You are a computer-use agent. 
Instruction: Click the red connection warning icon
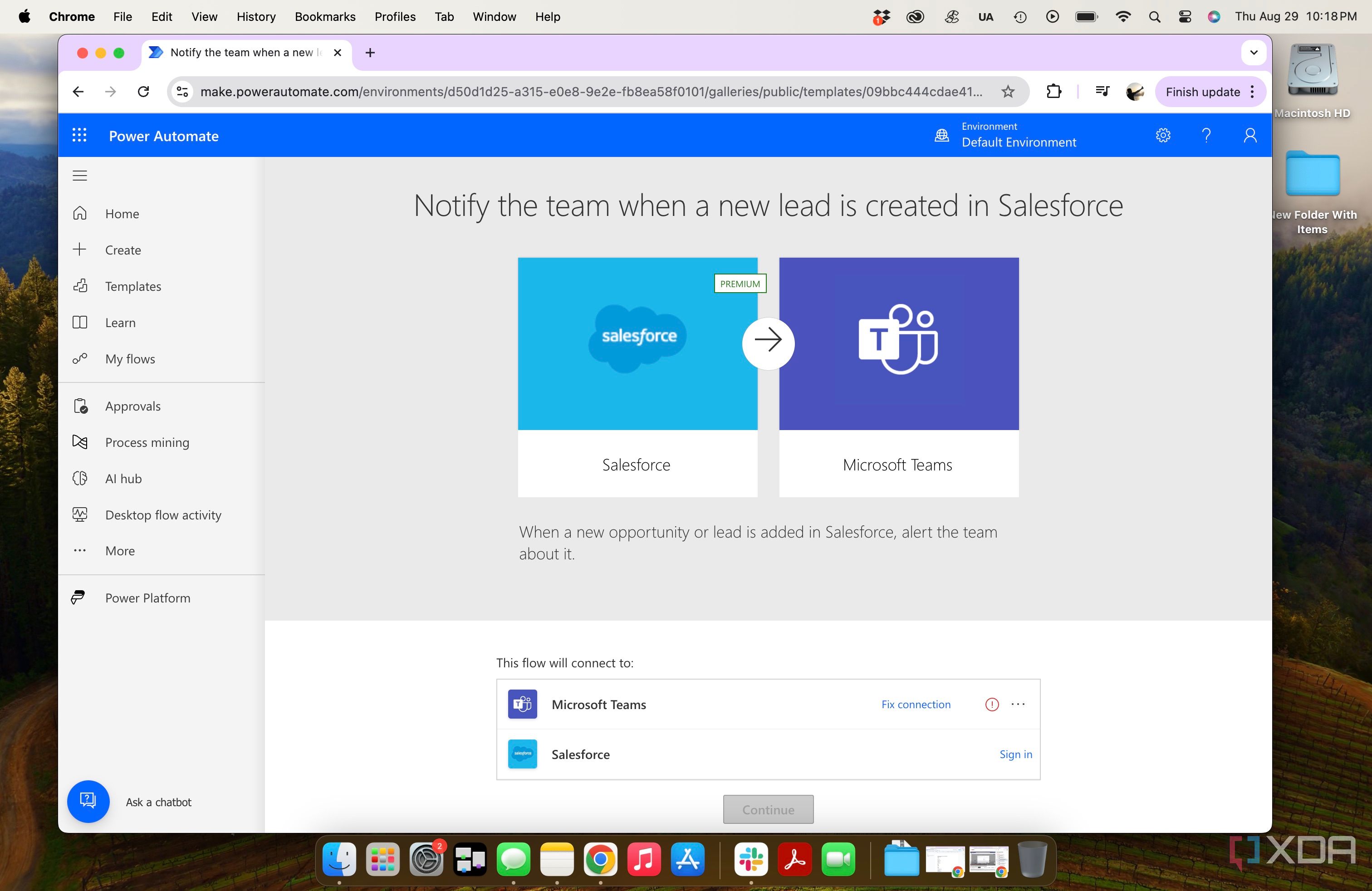991,704
